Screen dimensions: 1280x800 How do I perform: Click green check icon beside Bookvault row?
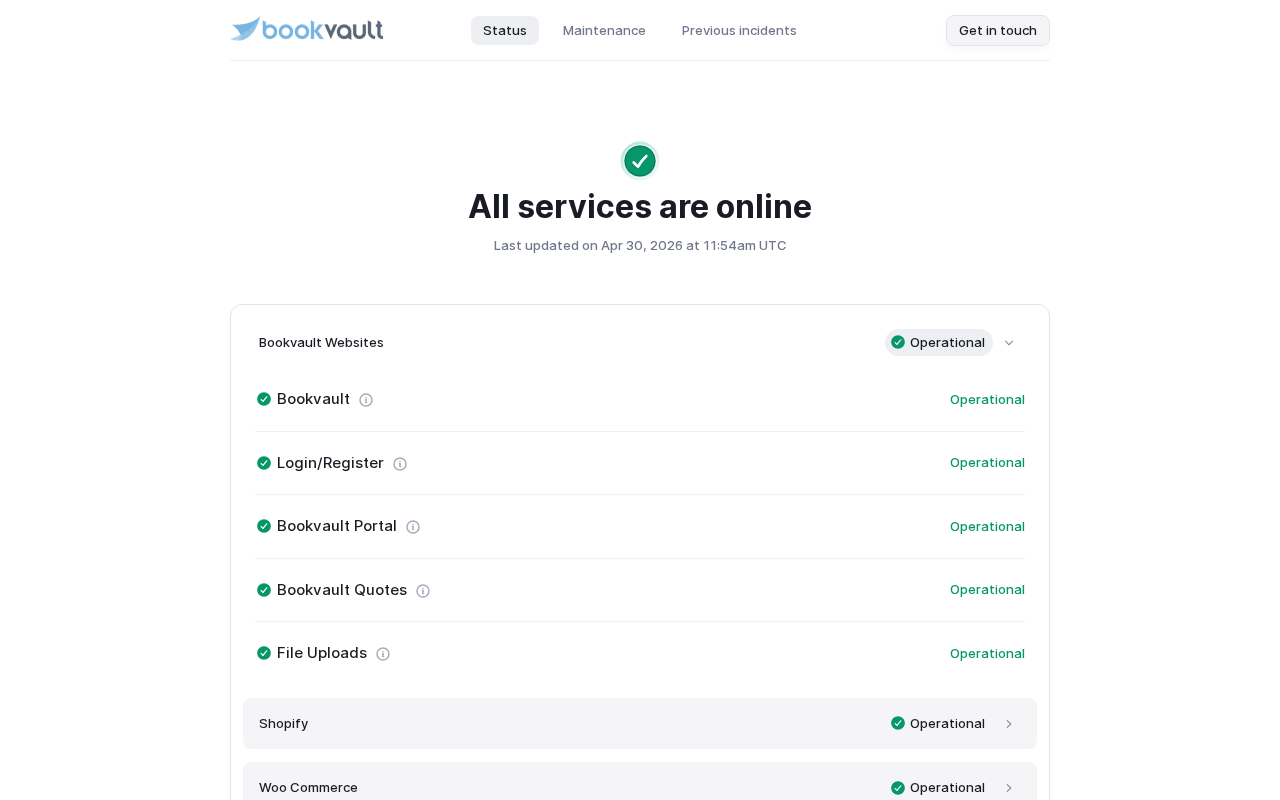tap(264, 399)
